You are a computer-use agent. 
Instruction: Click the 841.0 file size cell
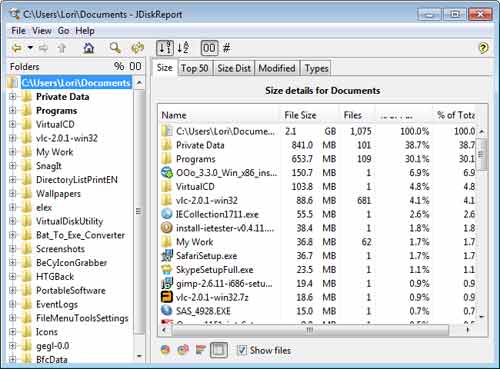pos(302,145)
